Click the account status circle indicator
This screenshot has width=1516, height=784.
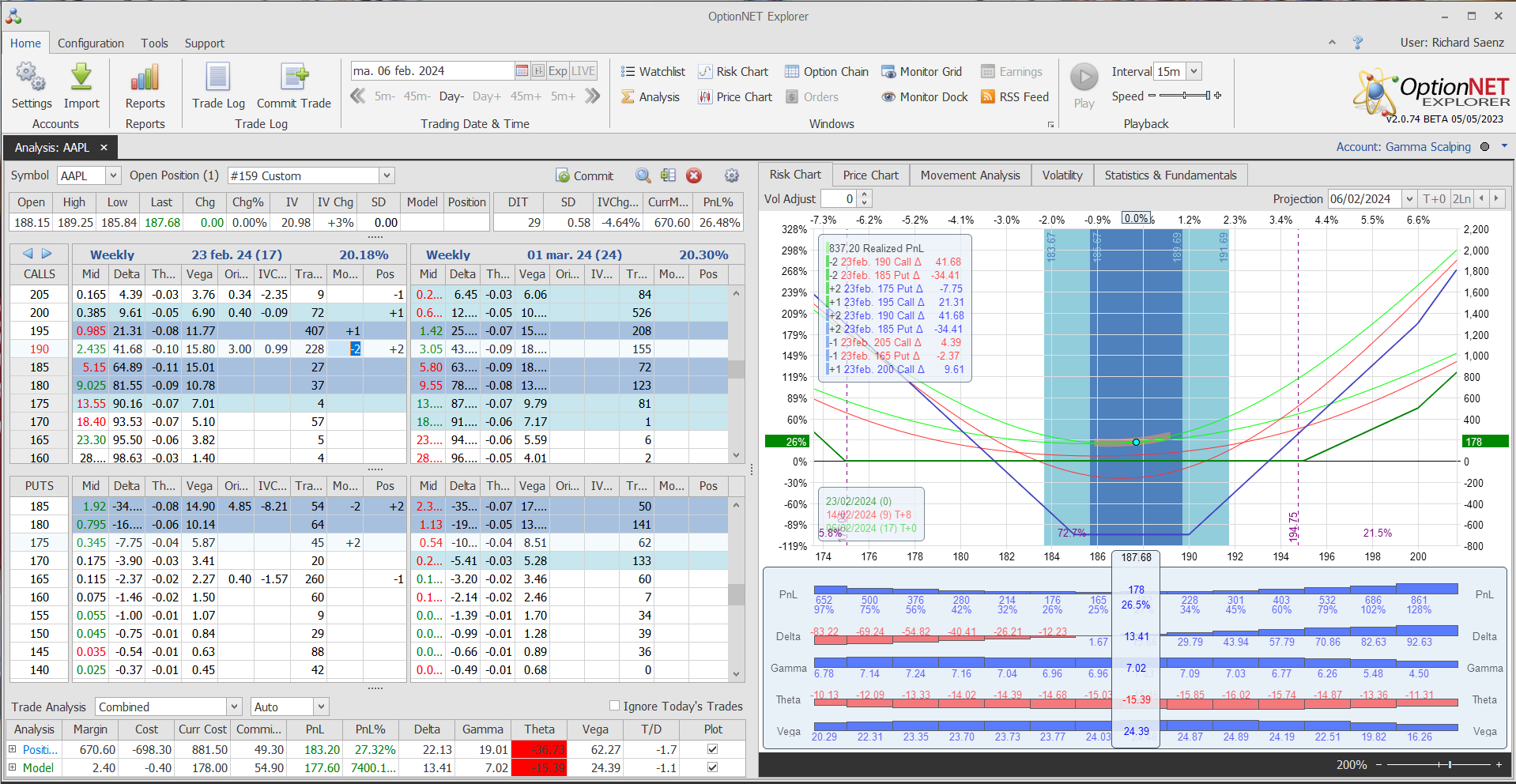[1484, 147]
